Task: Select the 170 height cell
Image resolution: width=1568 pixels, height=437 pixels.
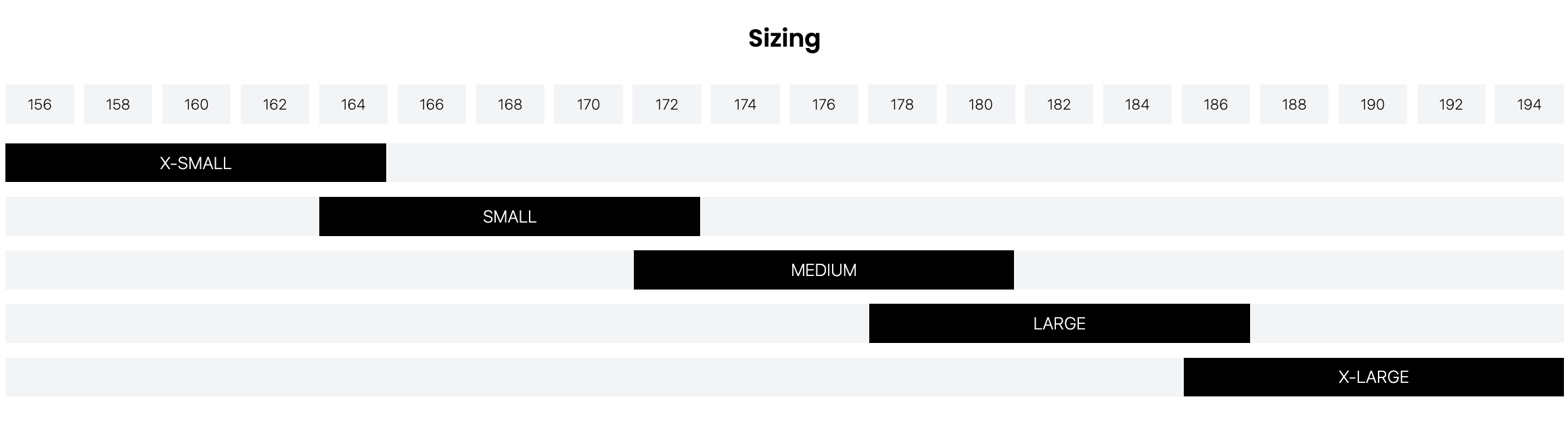Action: tap(589, 104)
